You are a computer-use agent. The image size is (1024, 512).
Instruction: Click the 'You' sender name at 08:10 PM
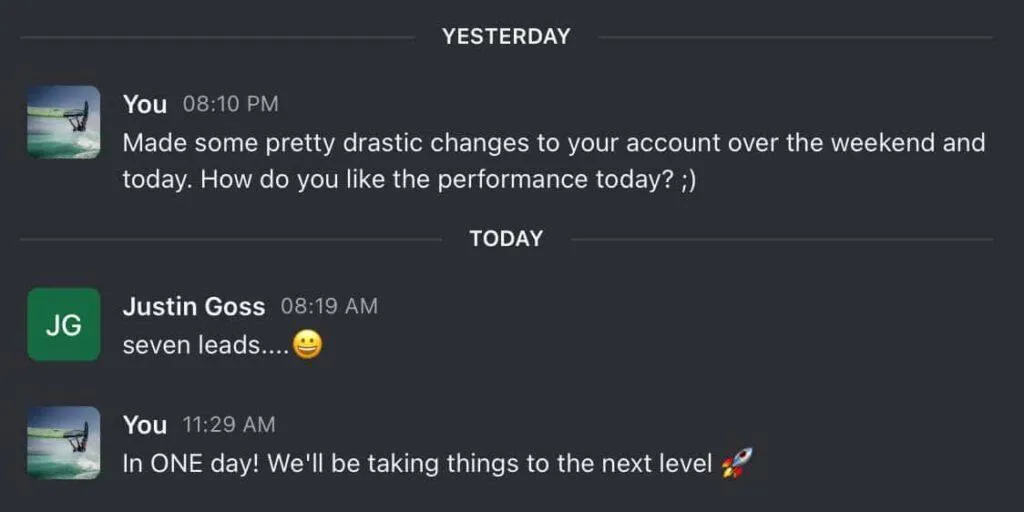145,104
